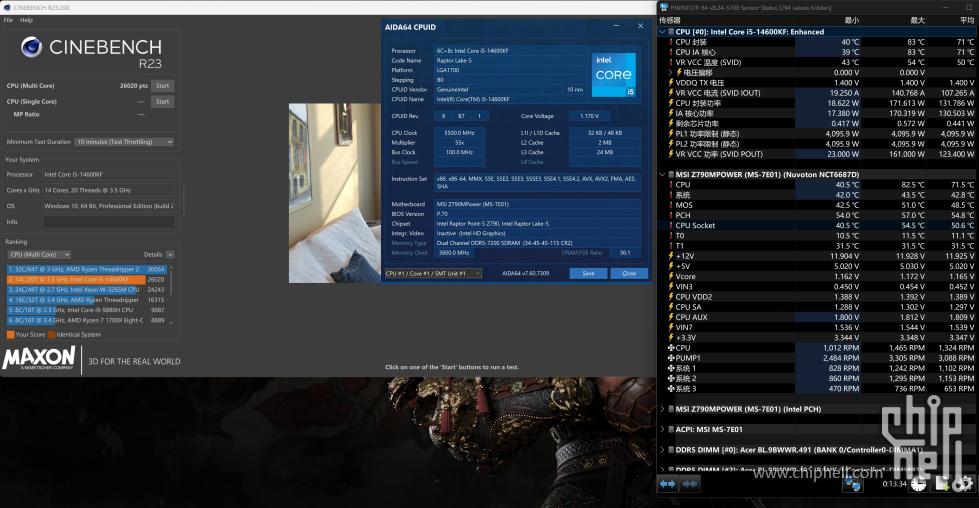The image size is (979, 508).
Task: Click the Info input field in Cinebench
Action: coord(109,222)
